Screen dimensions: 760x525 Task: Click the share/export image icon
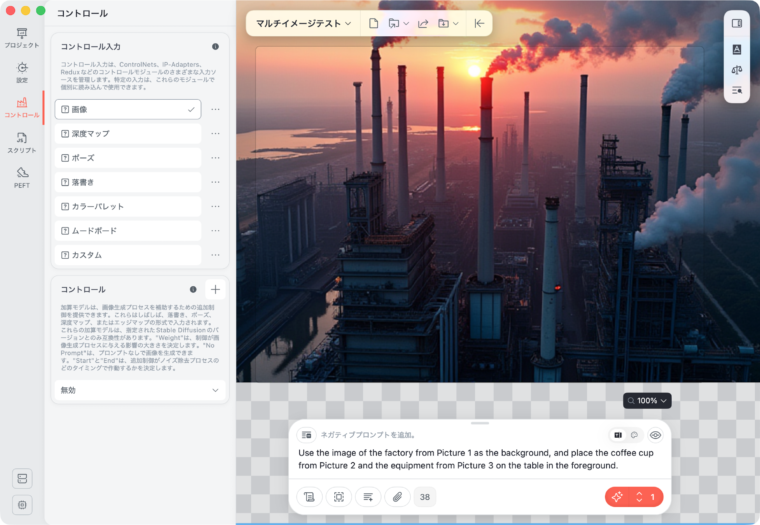click(x=423, y=23)
